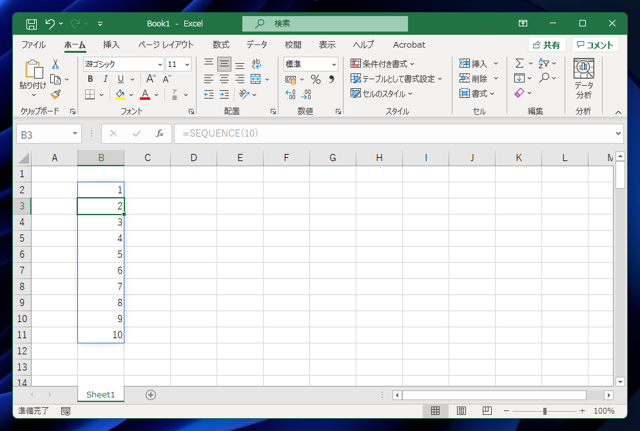The image size is (640, 431).
Task: Align cell content to the top
Action: (x=209, y=63)
